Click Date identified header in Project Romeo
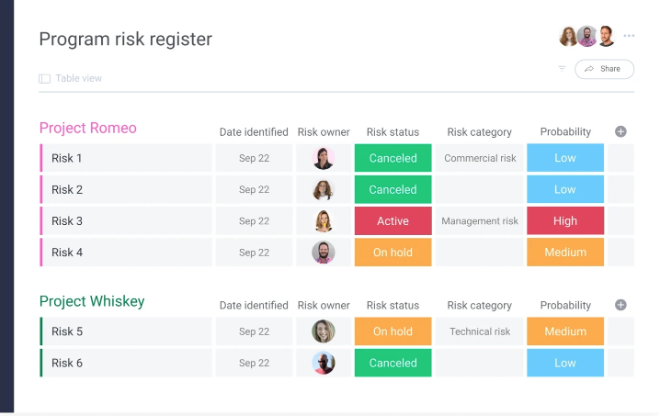Screen dimensions: 659x416 [254, 132]
